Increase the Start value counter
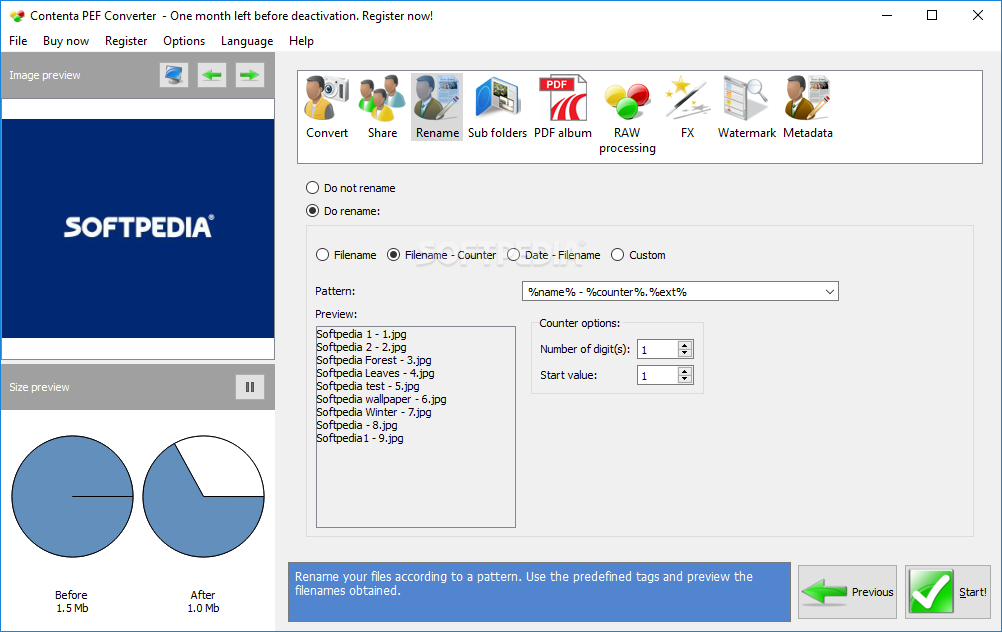 tap(685, 371)
